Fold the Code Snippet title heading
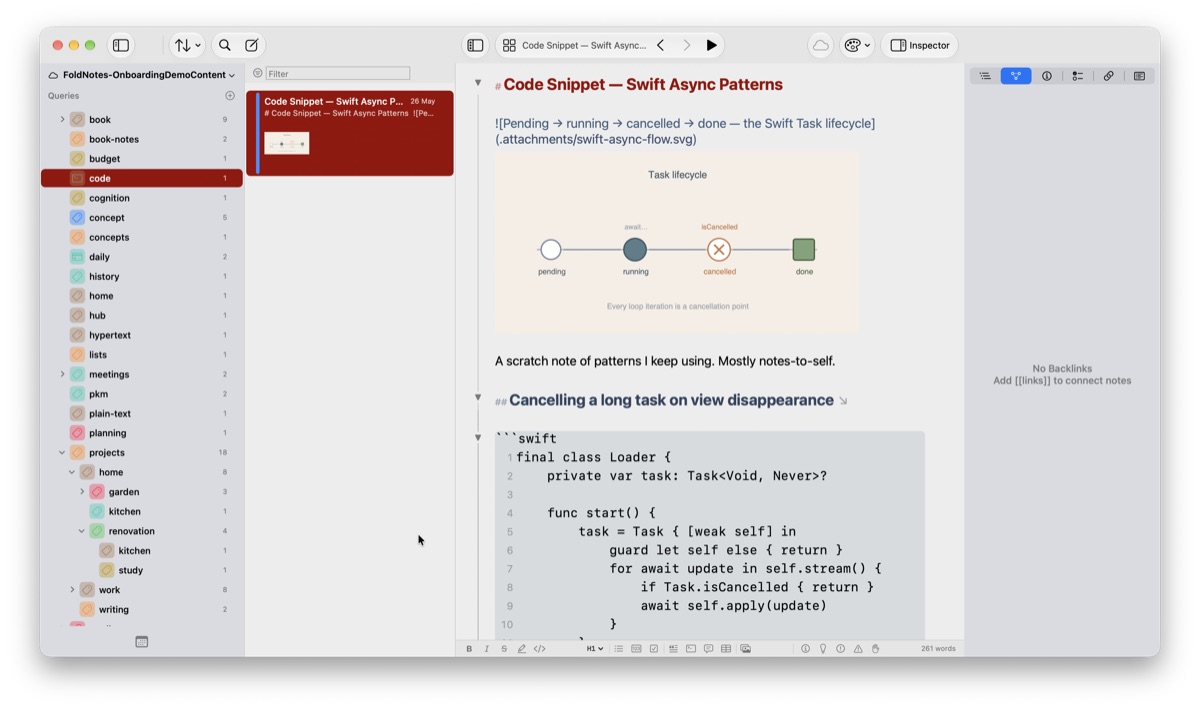This screenshot has height=709, width=1200. (x=478, y=83)
